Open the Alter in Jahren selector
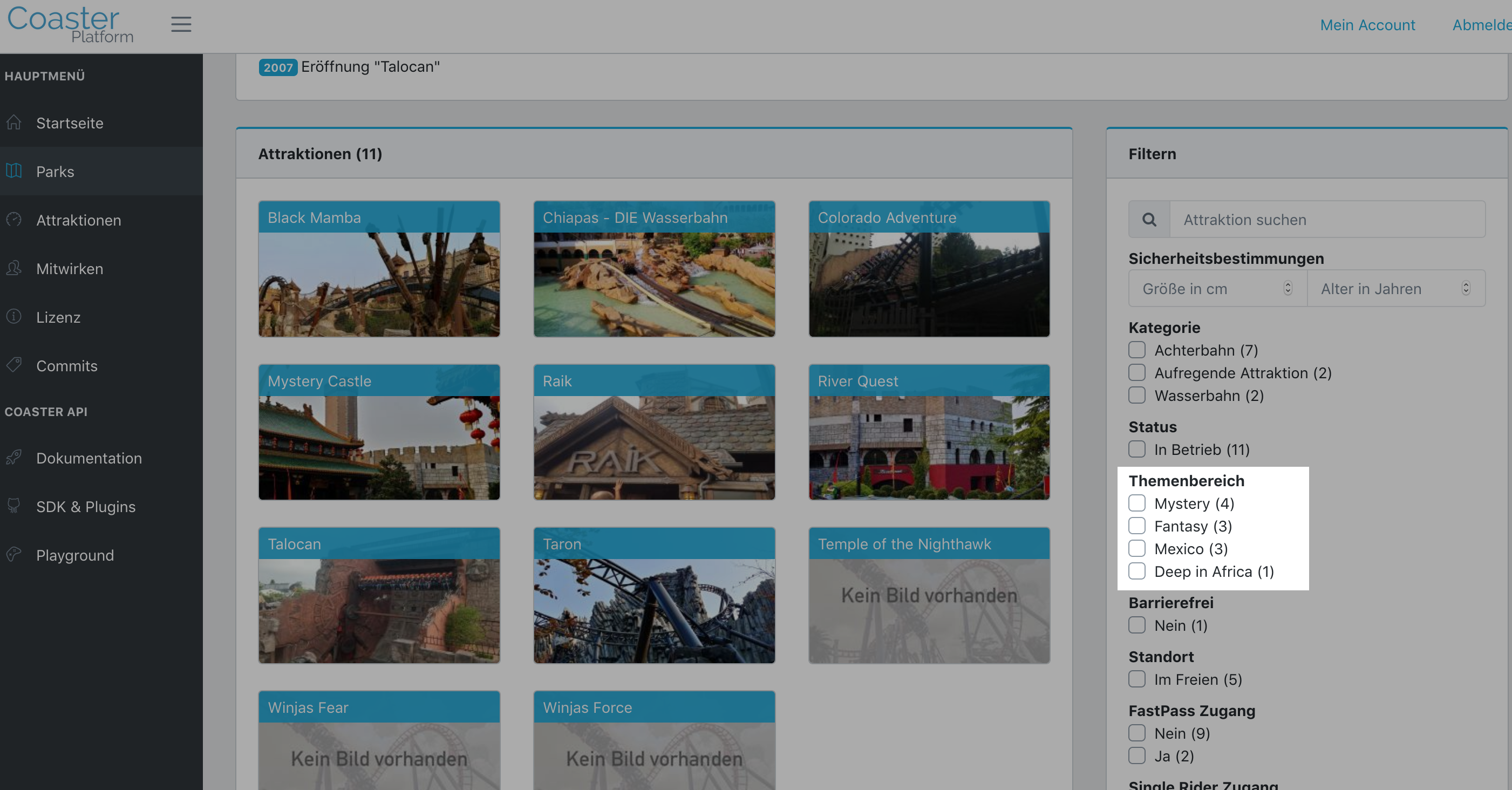This screenshot has height=790, width=1512. (x=1397, y=288)
